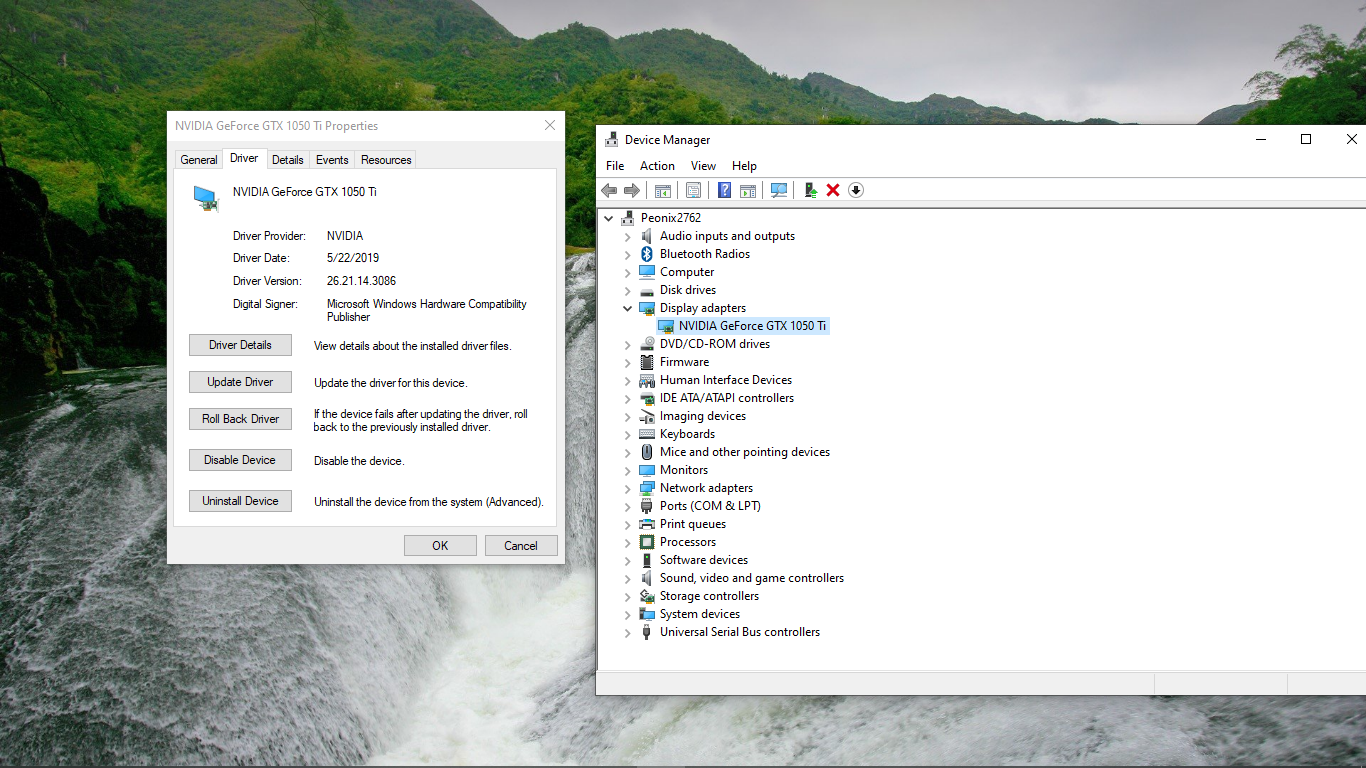The height and width of the screenshot is (768, 1366).
Task: Click the Bluetooth Radios icon
Action: pyautogui.click(x=647, y=254)
